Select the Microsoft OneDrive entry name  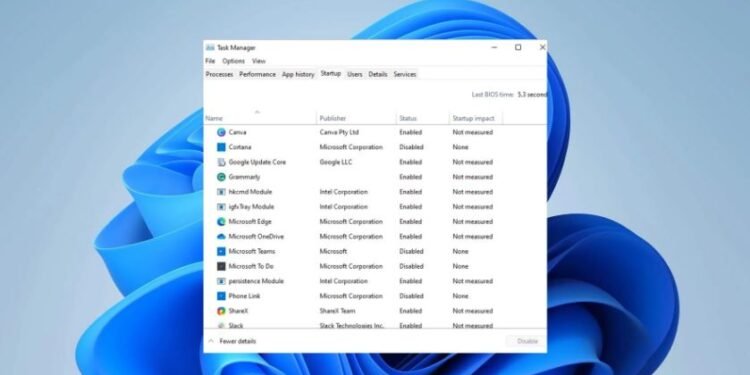point(256,236)
